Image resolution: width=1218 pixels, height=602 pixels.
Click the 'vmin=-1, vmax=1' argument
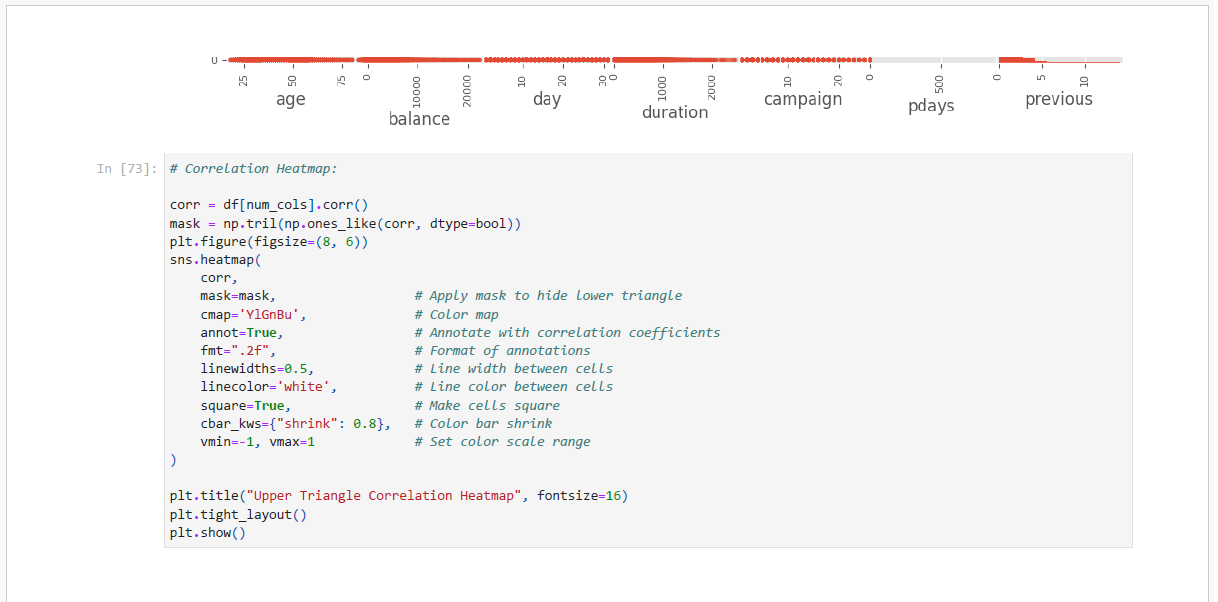[x=257, y=442]
